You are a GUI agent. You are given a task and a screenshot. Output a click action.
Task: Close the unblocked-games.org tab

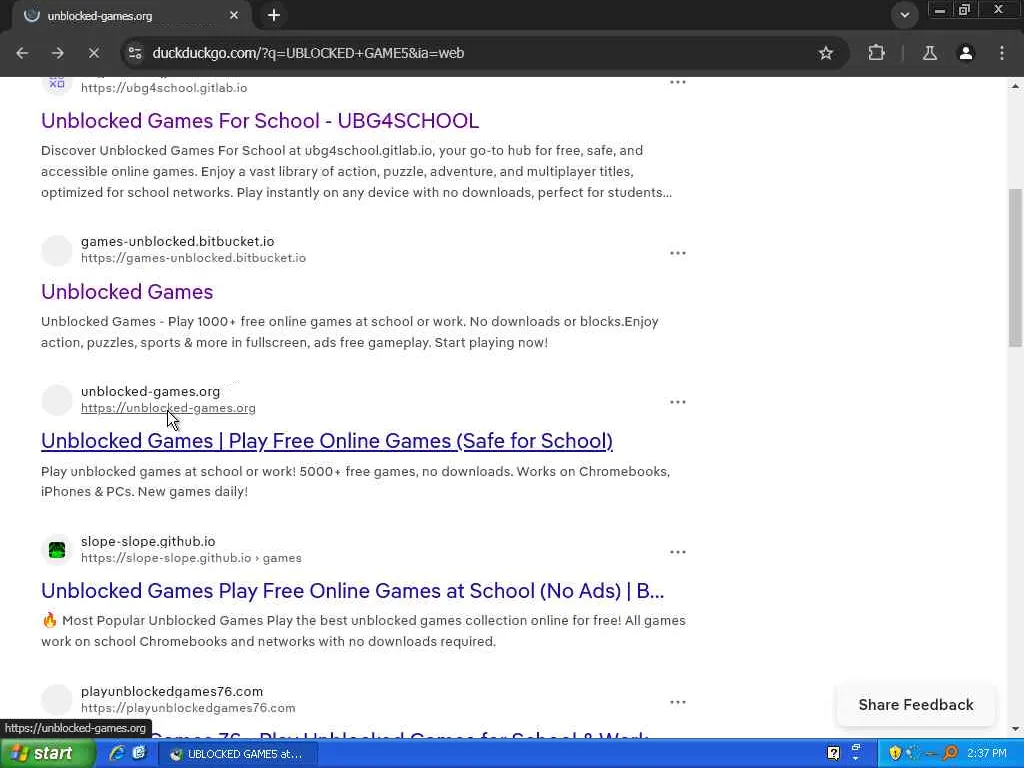234,15
